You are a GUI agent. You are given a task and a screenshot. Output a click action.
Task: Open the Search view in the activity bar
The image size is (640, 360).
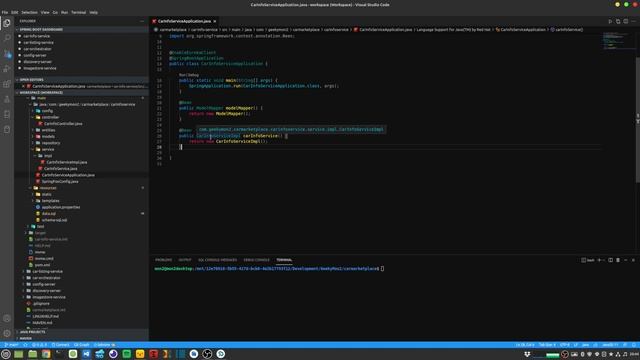(x=7, y=38)
